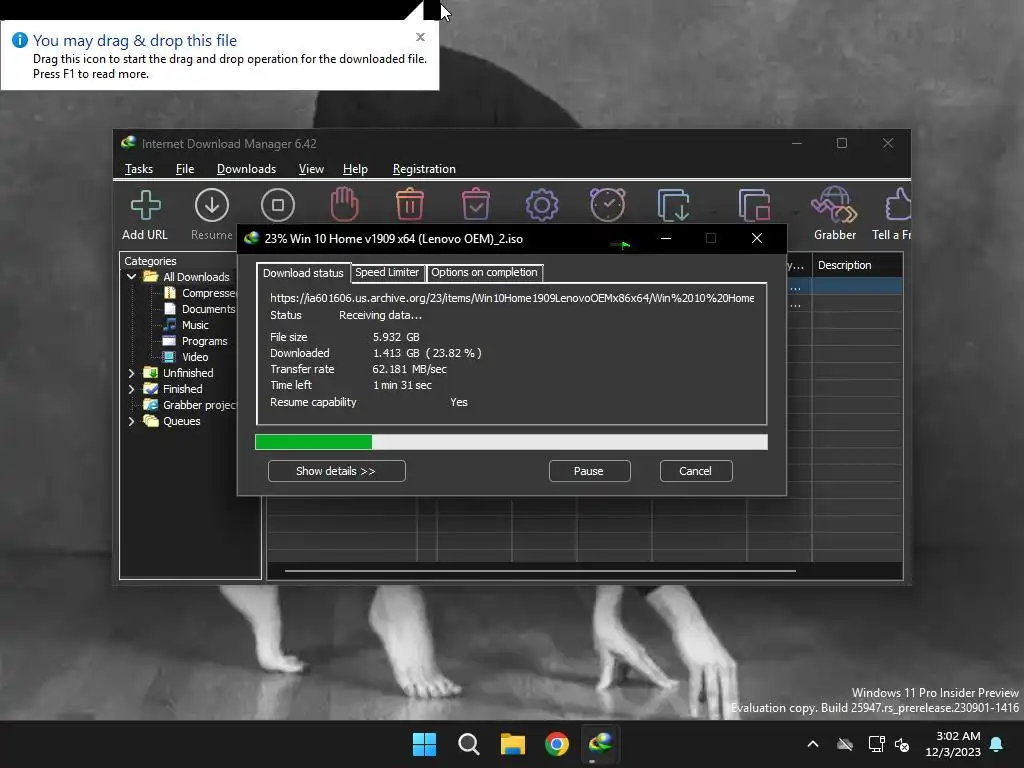Cancel the current download
Viewport: 1024px width, 768px height.
tap(696, 471)
